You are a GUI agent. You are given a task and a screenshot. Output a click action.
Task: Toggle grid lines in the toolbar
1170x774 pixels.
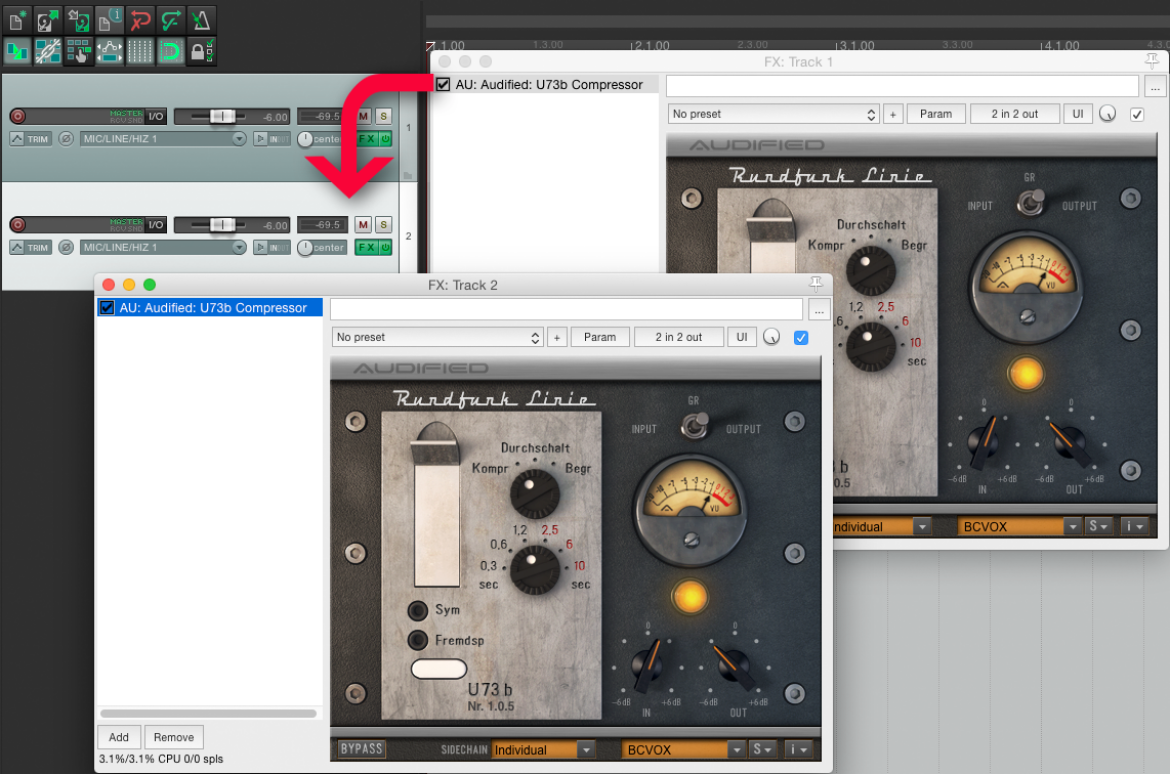point(140,52)
